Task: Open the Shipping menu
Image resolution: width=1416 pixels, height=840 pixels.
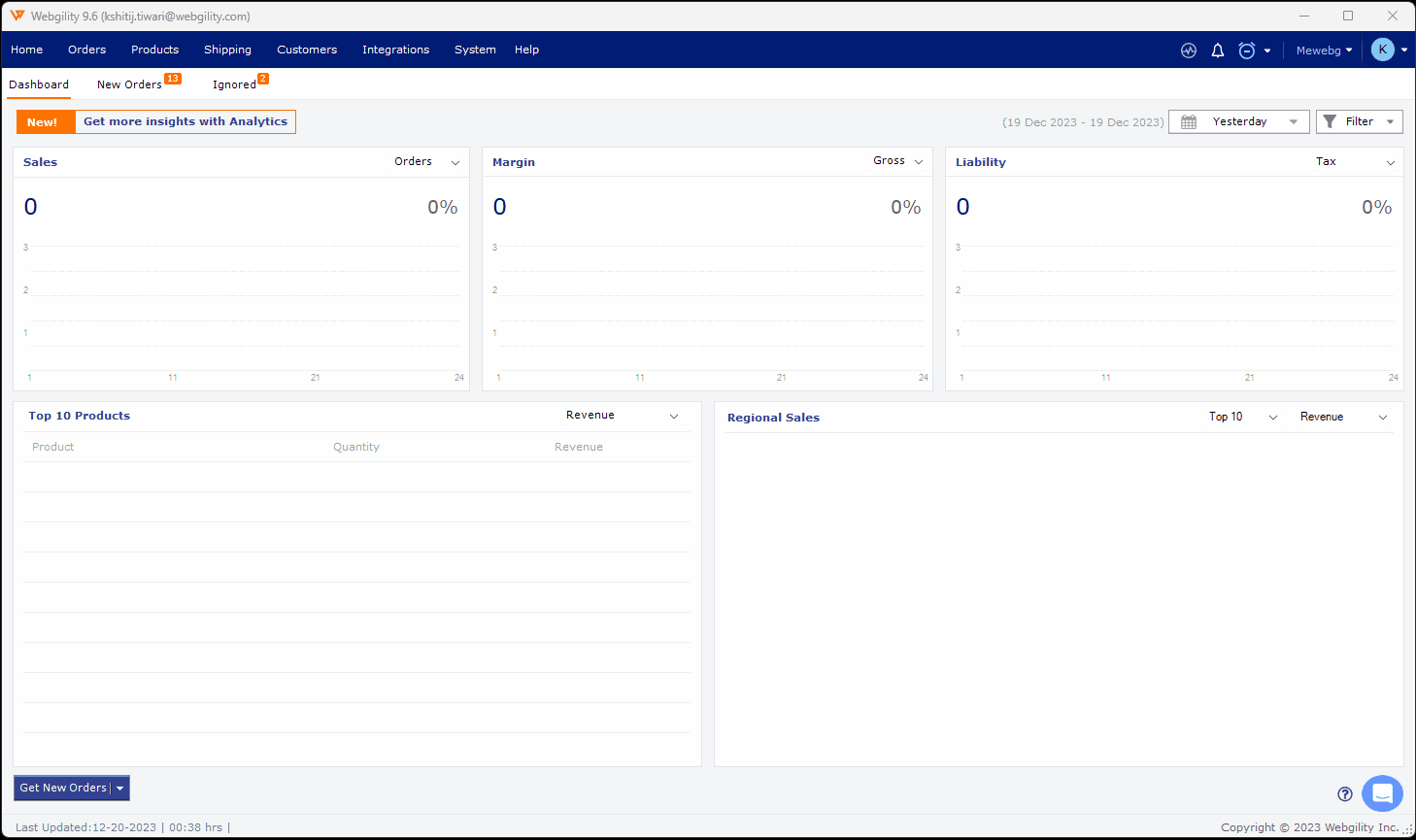Action: pyautogui.click(x=227, y=50)
